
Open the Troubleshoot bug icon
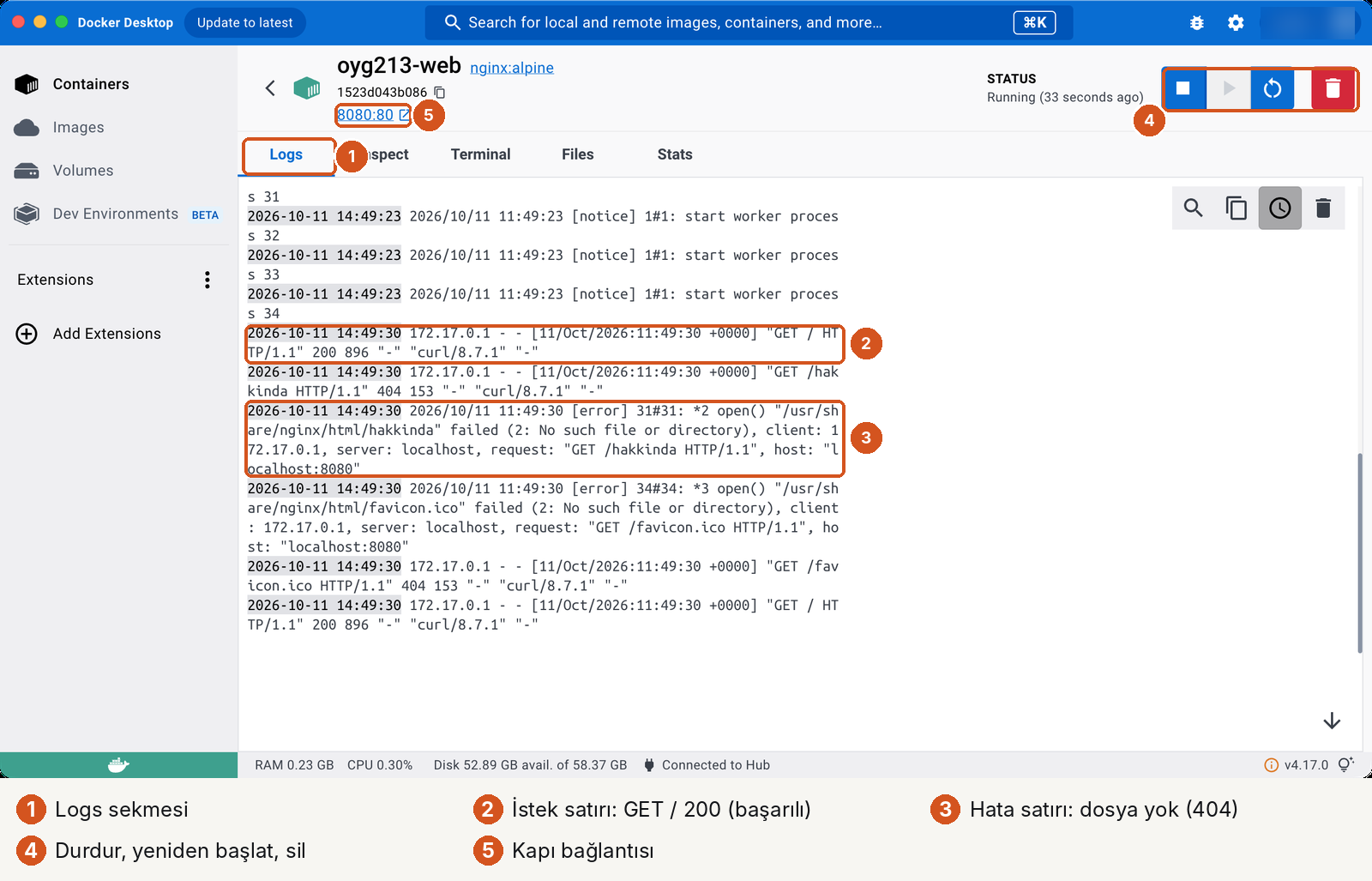point(1197,23)
